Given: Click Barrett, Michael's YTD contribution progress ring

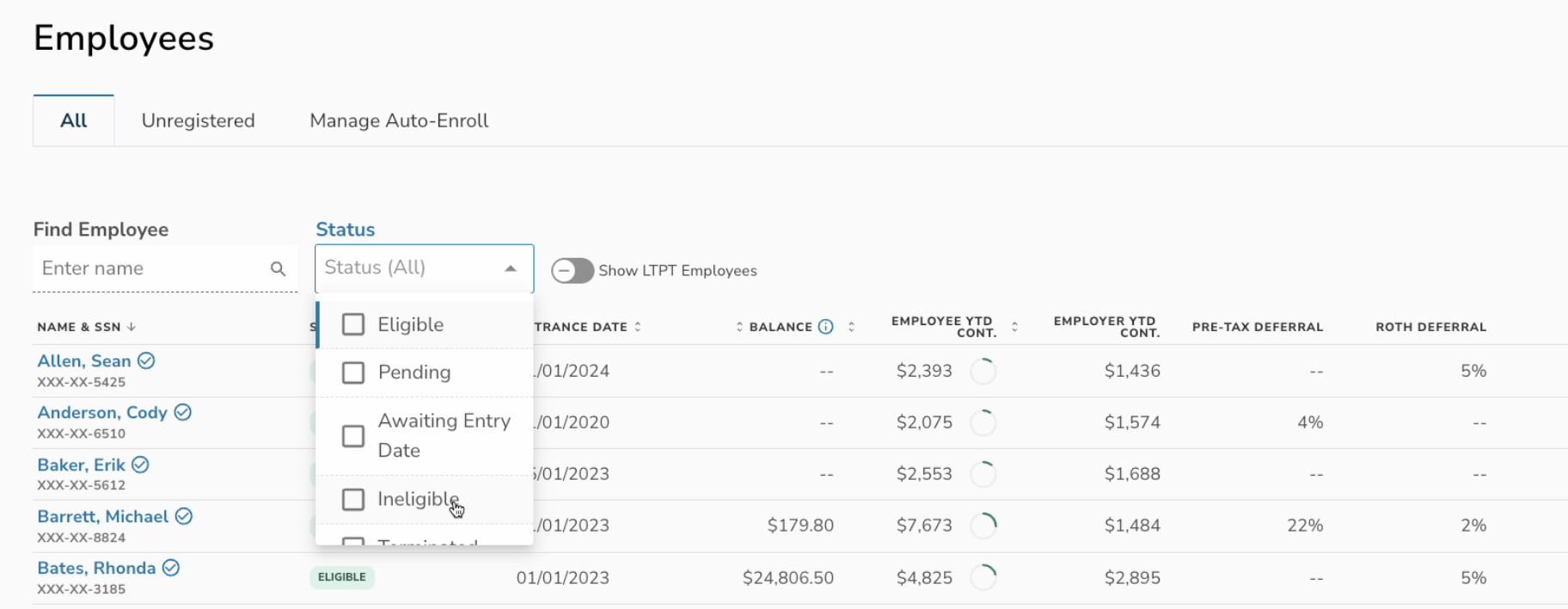Looking at the screenshot, I should 983,526.
